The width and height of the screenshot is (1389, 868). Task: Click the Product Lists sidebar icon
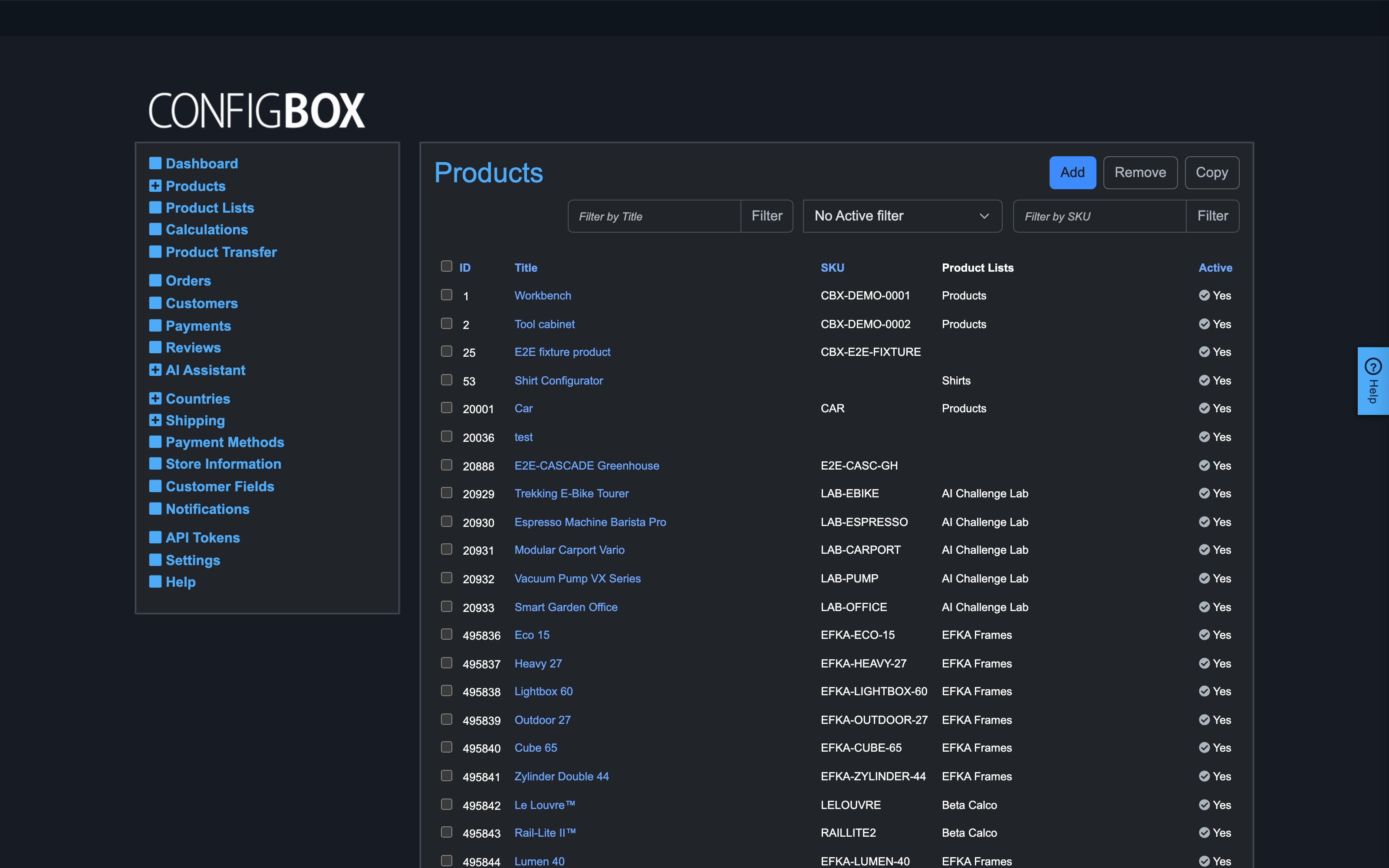pyautogui.click(x=155, y=208)
